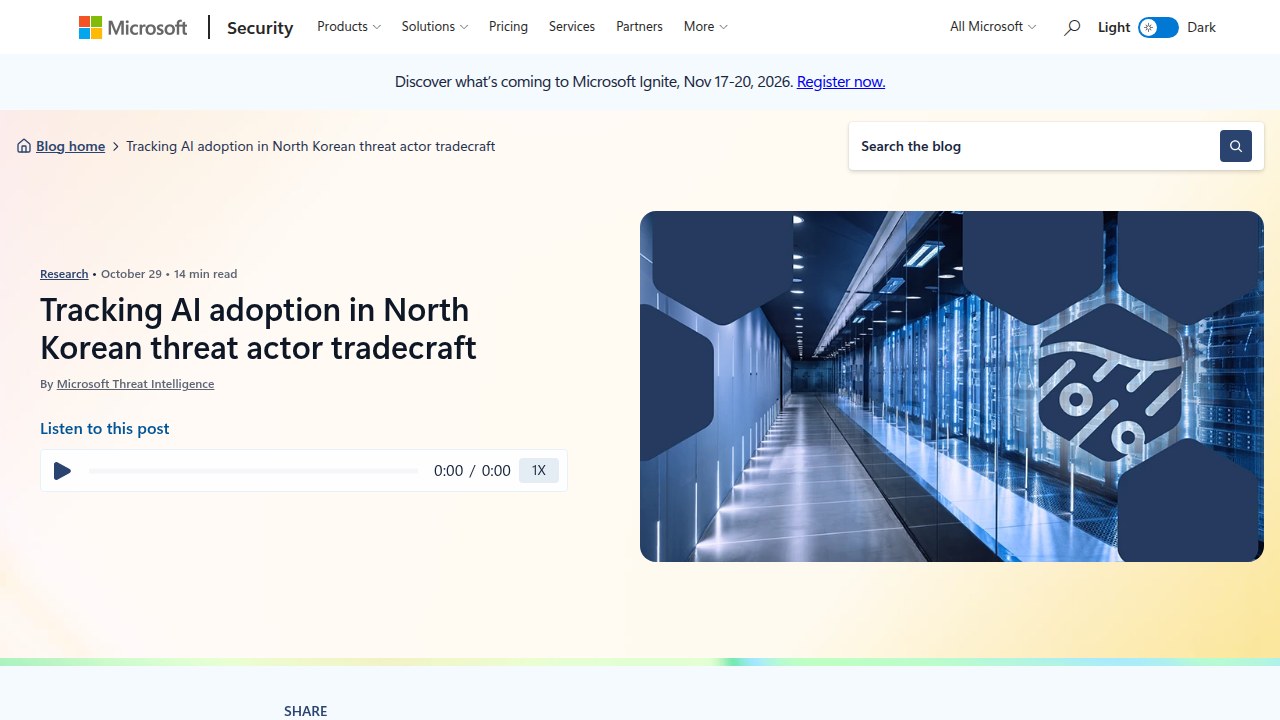The image size is (1280, 720).
Task: Toggle the Light/Dark theme switch
Action: (1158, 28)
